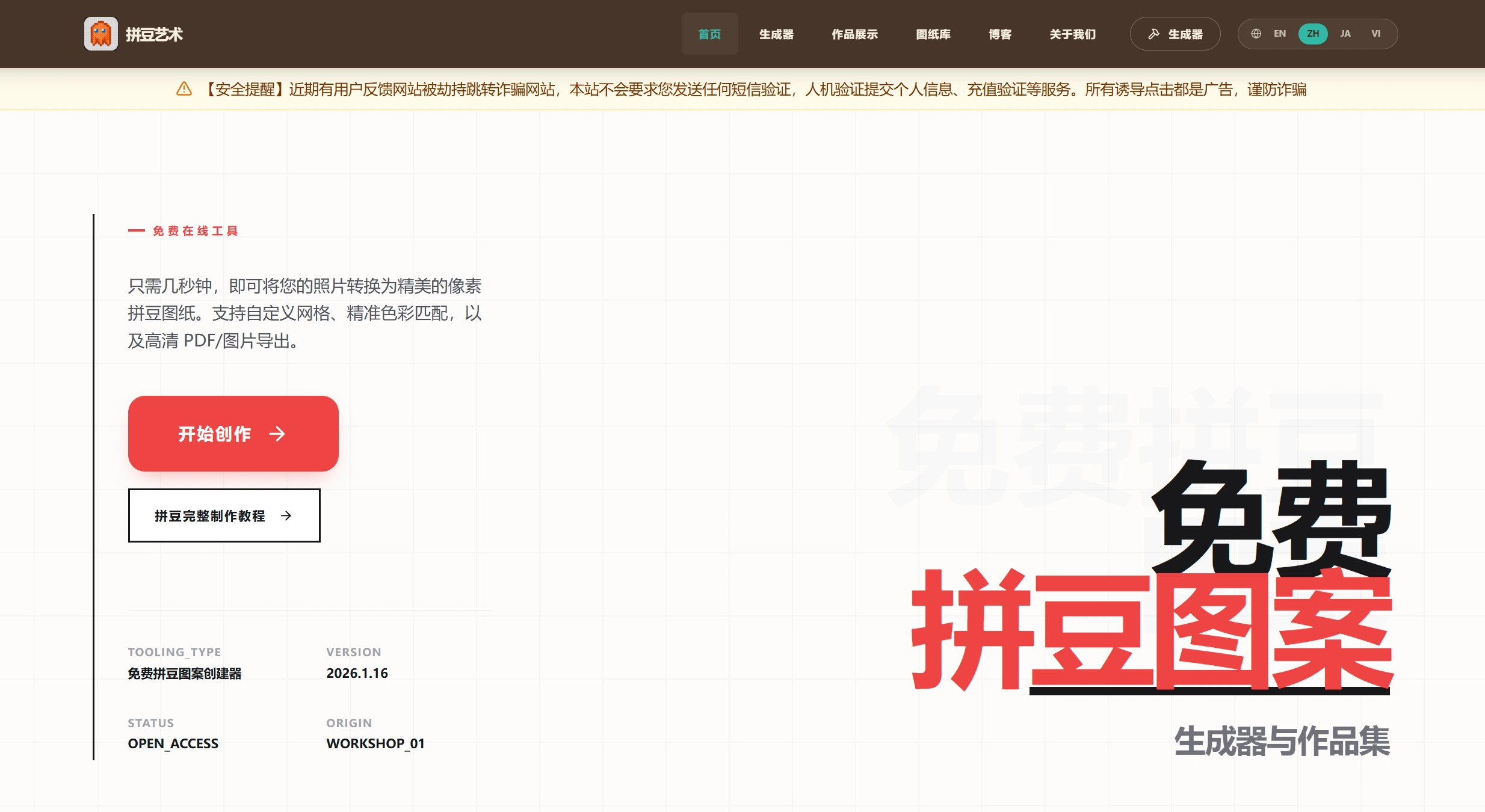Select the highlighted ZH language option
This screenshot has height=812, width=1485.
click(1312, 33)
